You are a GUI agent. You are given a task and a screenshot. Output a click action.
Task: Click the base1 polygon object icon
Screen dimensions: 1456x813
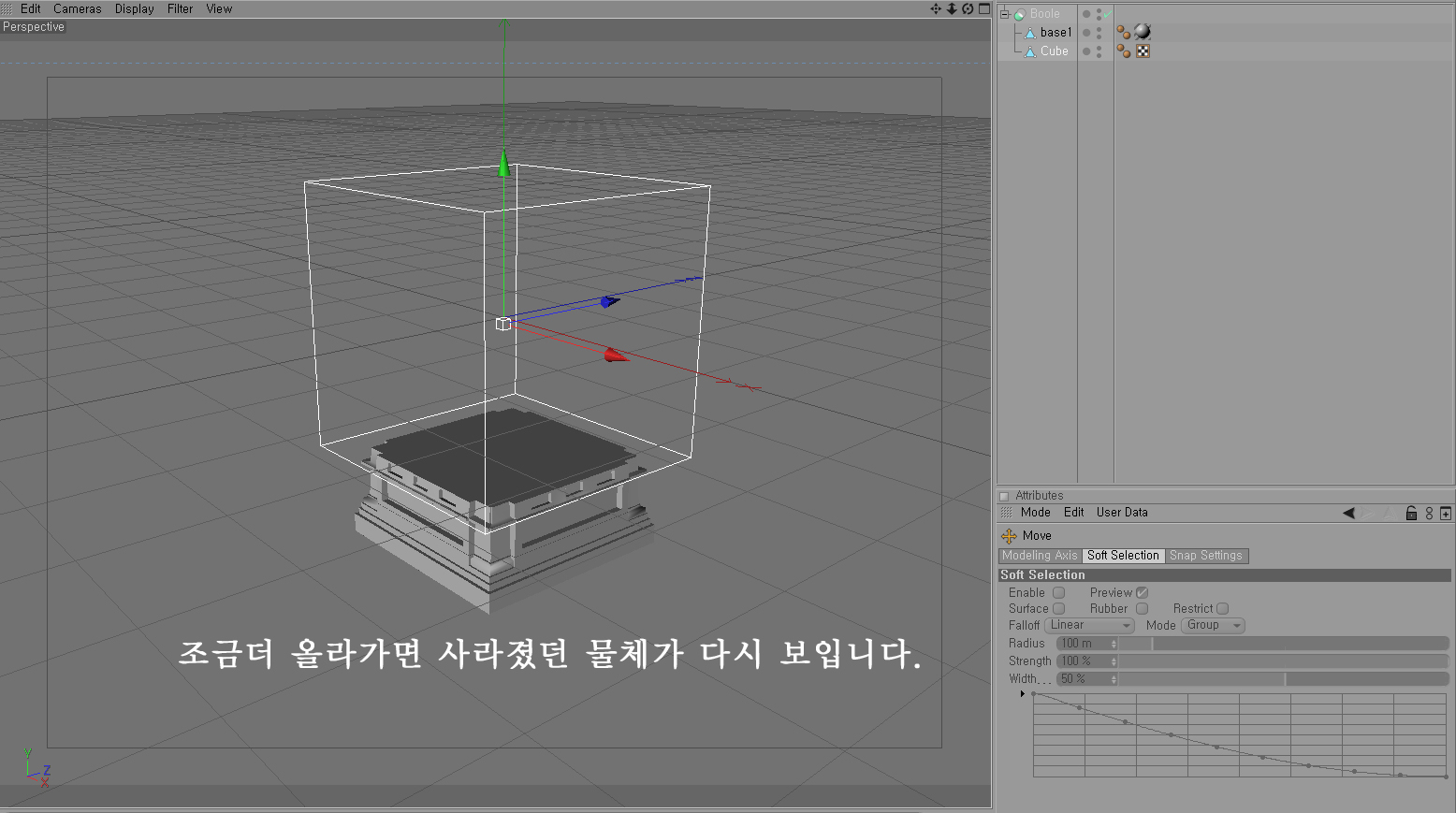1030,33
